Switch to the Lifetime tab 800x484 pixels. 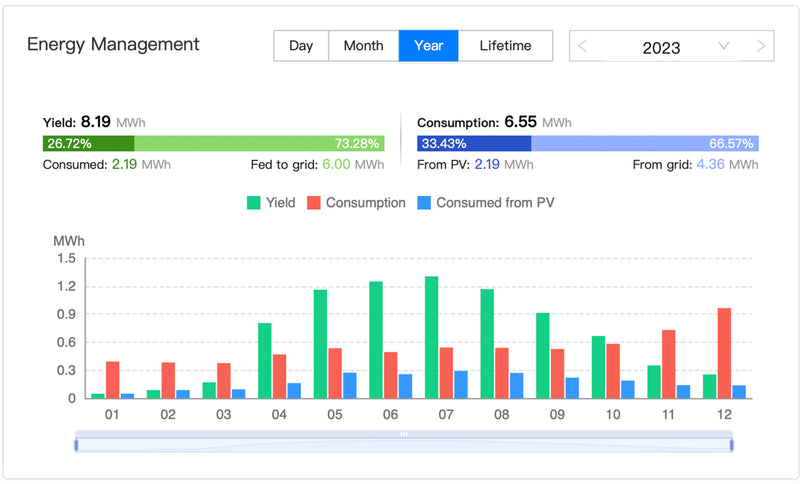[505, 46]
